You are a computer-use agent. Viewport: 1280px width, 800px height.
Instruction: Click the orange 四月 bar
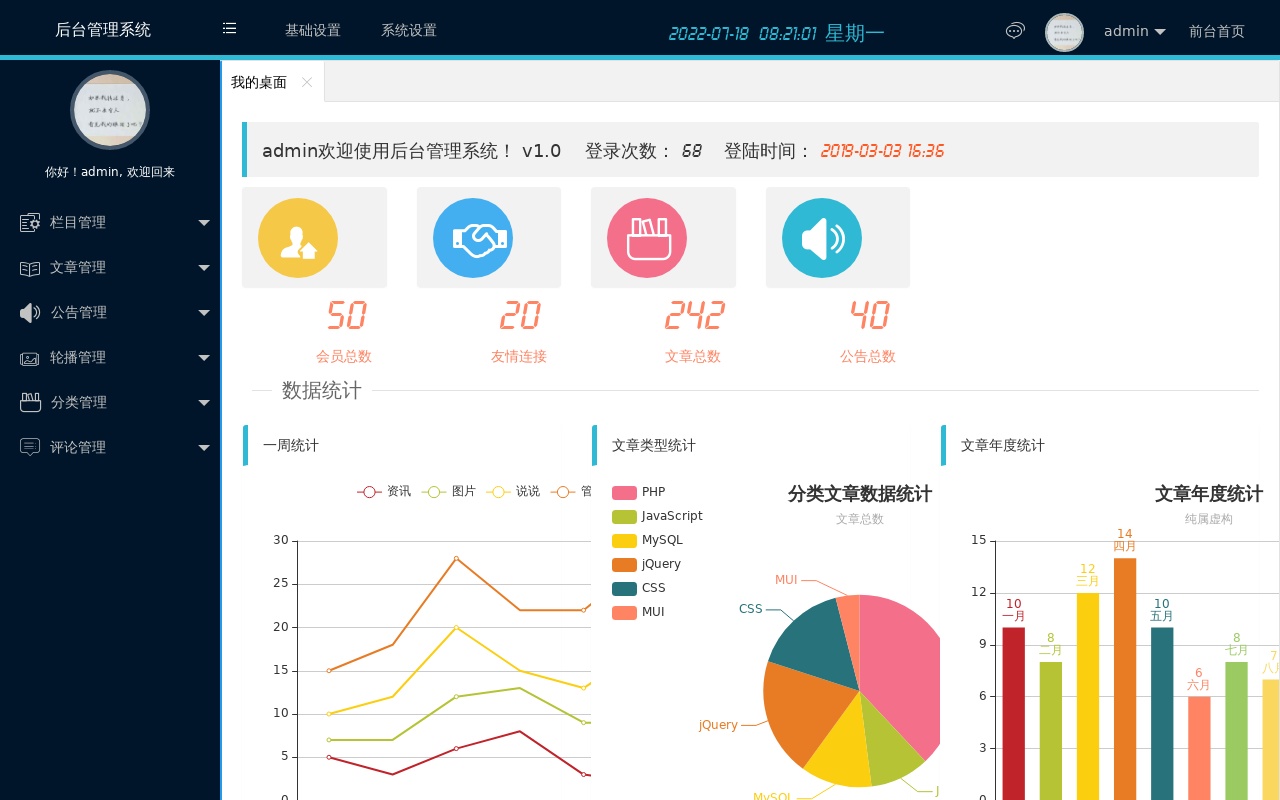(1125, 678)
